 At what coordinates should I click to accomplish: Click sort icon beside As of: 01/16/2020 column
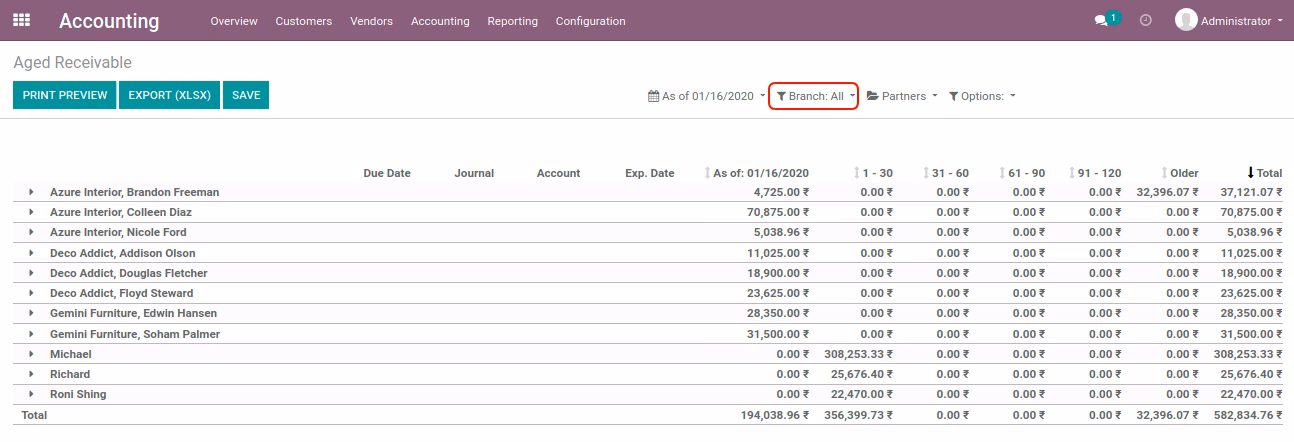pyautogui.click(x=708, y=173)
